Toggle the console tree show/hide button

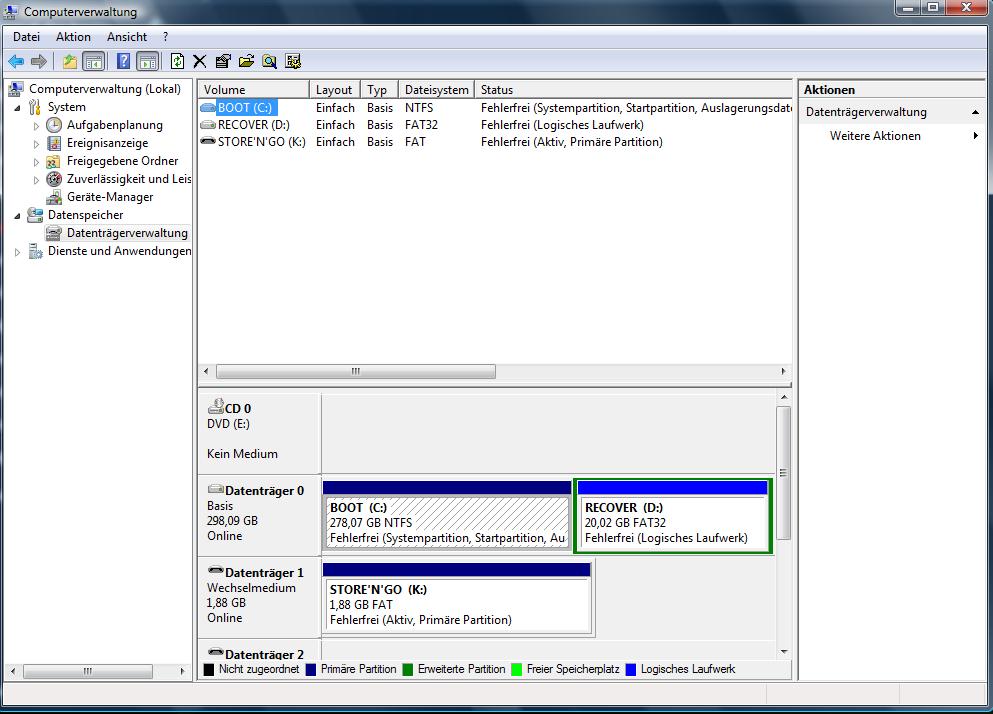93,61
